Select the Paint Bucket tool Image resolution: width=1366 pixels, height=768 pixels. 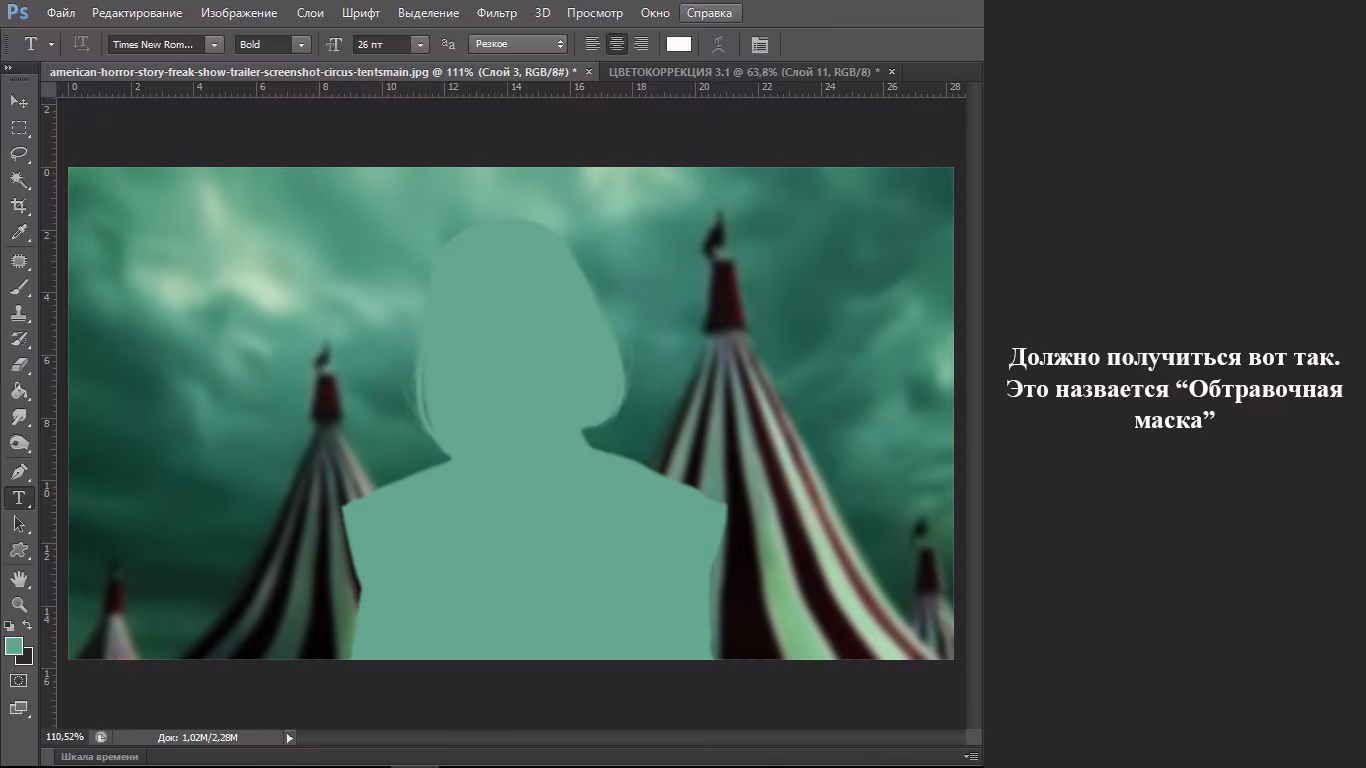click(x=19, y=391)
